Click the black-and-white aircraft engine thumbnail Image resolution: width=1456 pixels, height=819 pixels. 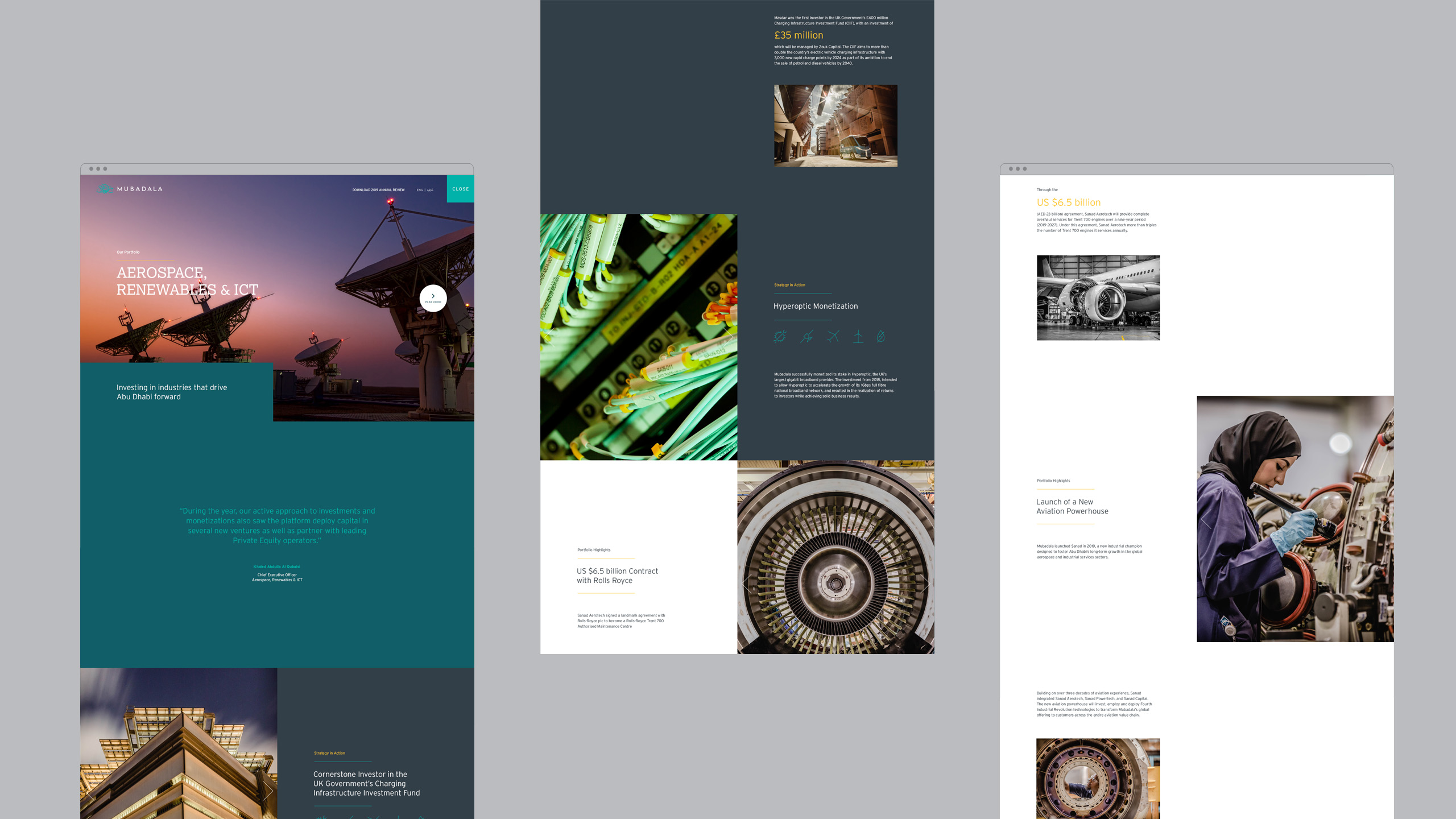coord(1098,297)
